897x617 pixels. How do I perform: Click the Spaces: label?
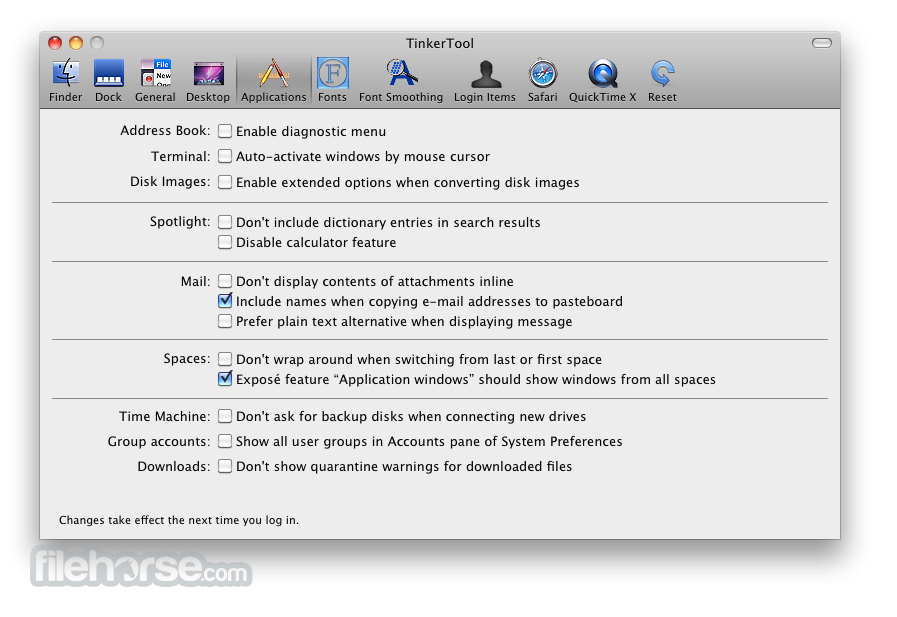186,359
